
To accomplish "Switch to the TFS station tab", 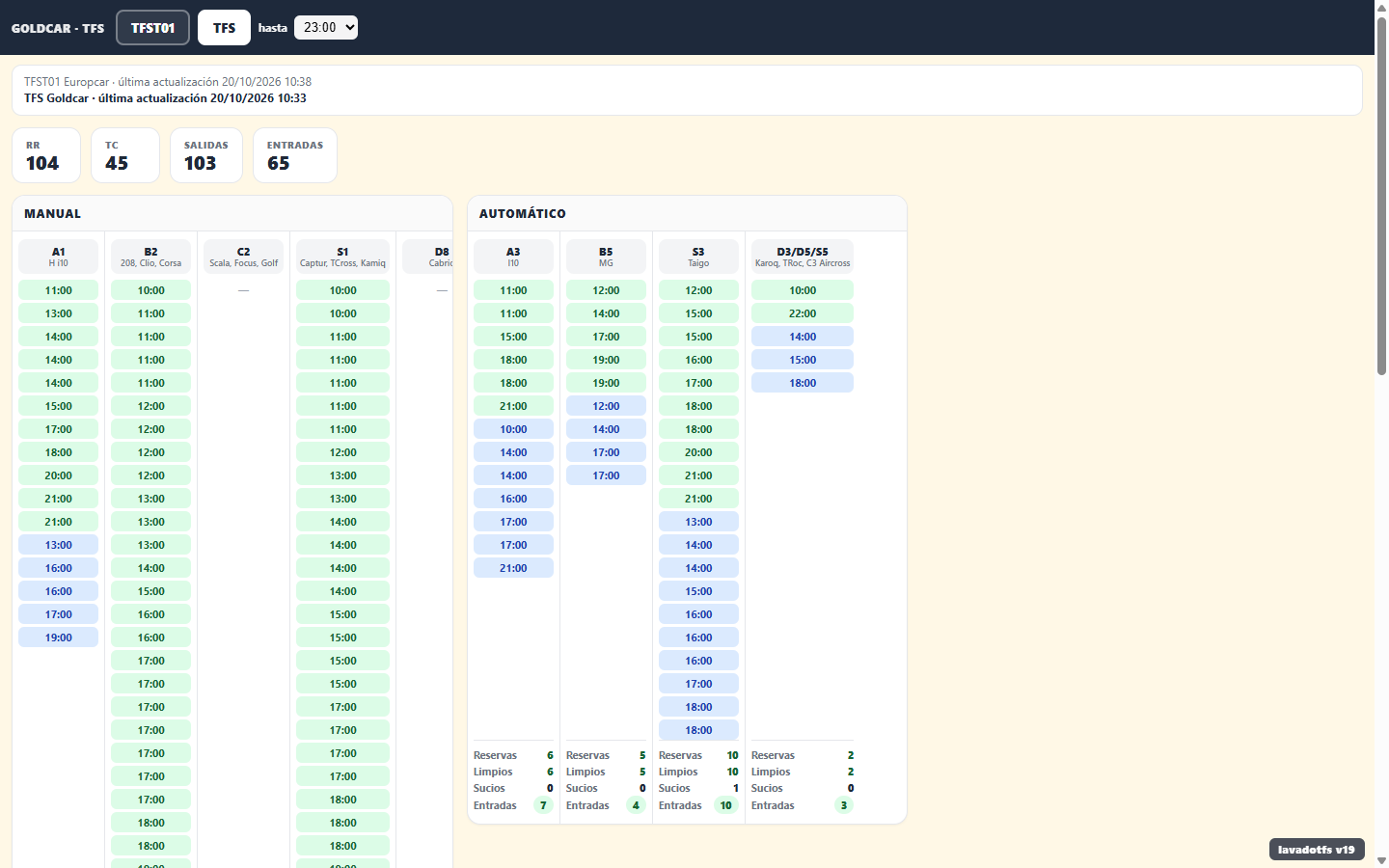I will (224, 28).
